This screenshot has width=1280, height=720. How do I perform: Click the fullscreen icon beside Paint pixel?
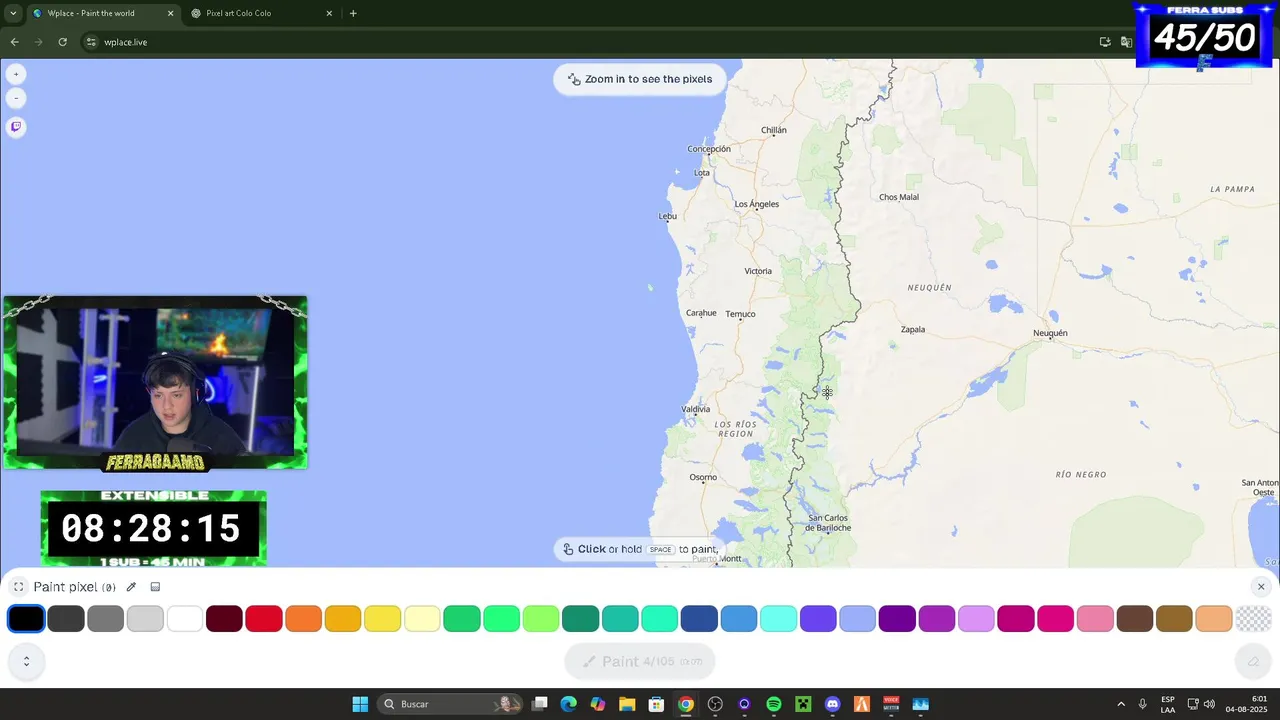click(x=18, y=587)
